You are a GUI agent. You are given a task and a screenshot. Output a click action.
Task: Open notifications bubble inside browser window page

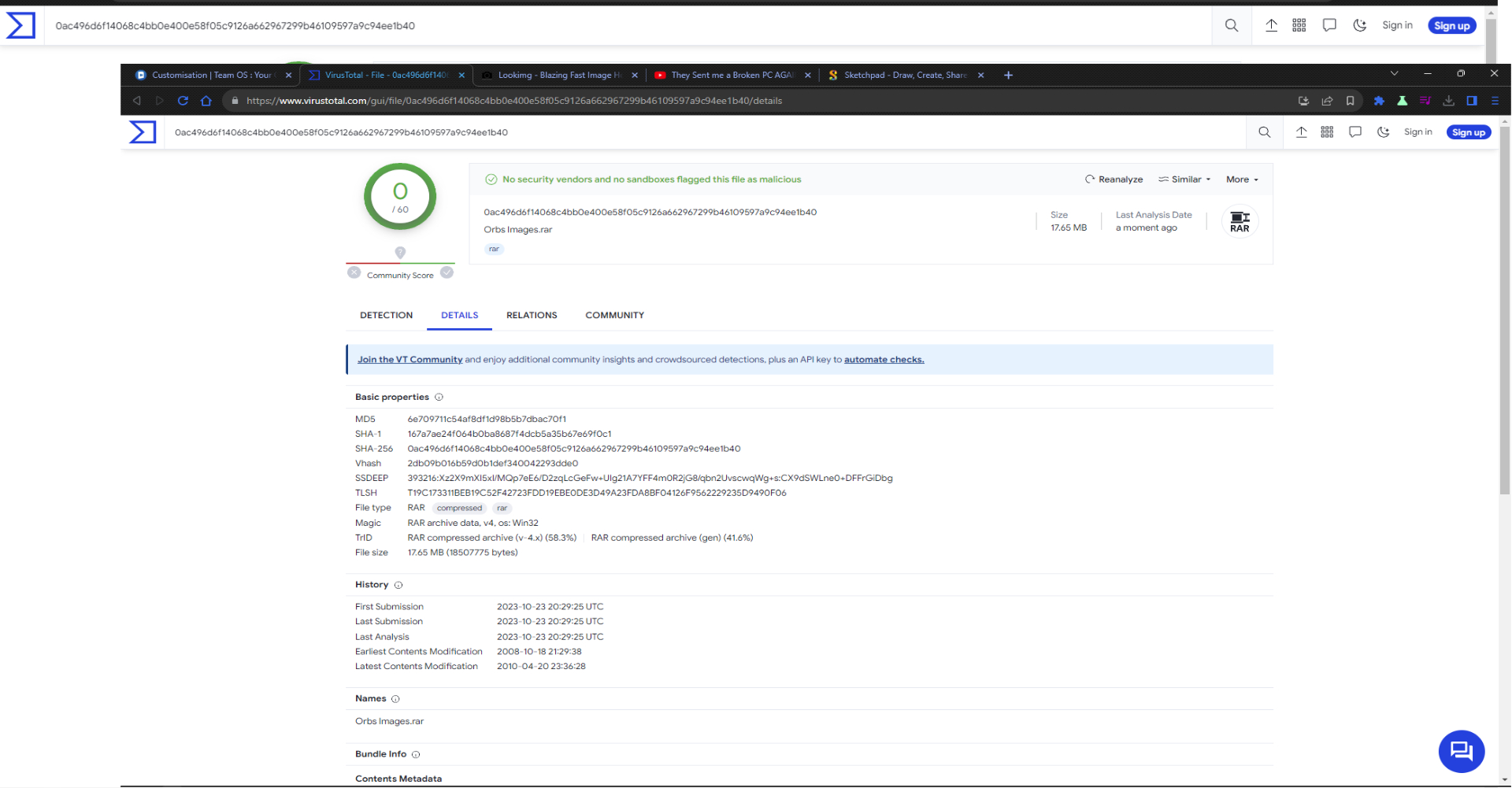coord(1355,132)
